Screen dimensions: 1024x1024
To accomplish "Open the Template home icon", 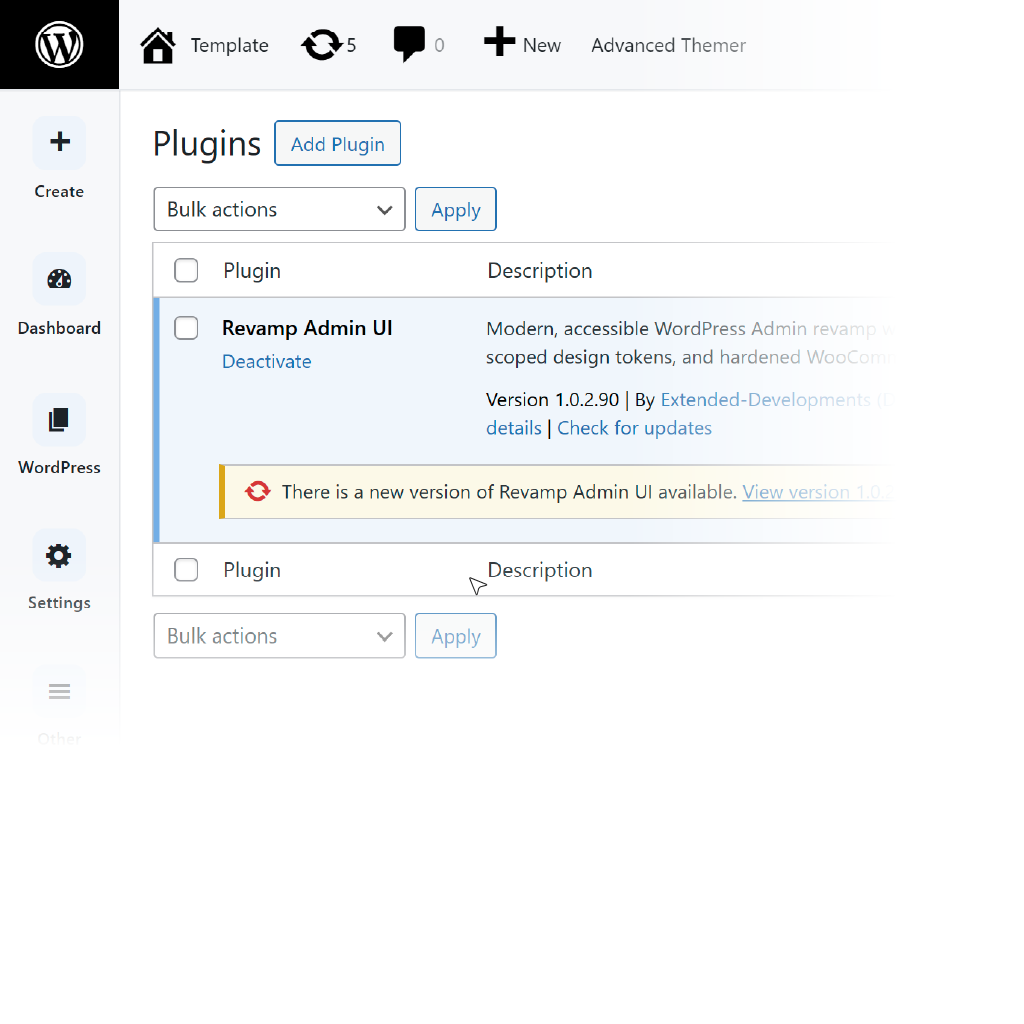I will (x=158, y=46).
